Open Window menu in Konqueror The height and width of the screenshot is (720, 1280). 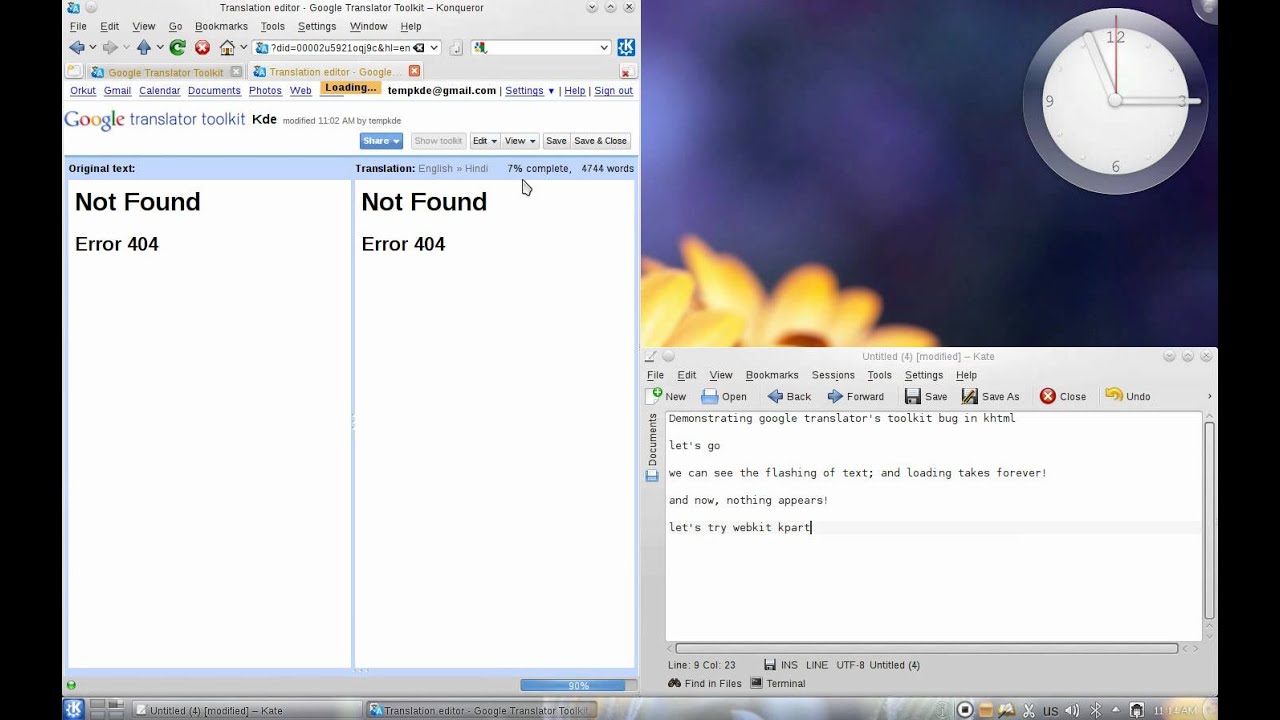[368, 26]
